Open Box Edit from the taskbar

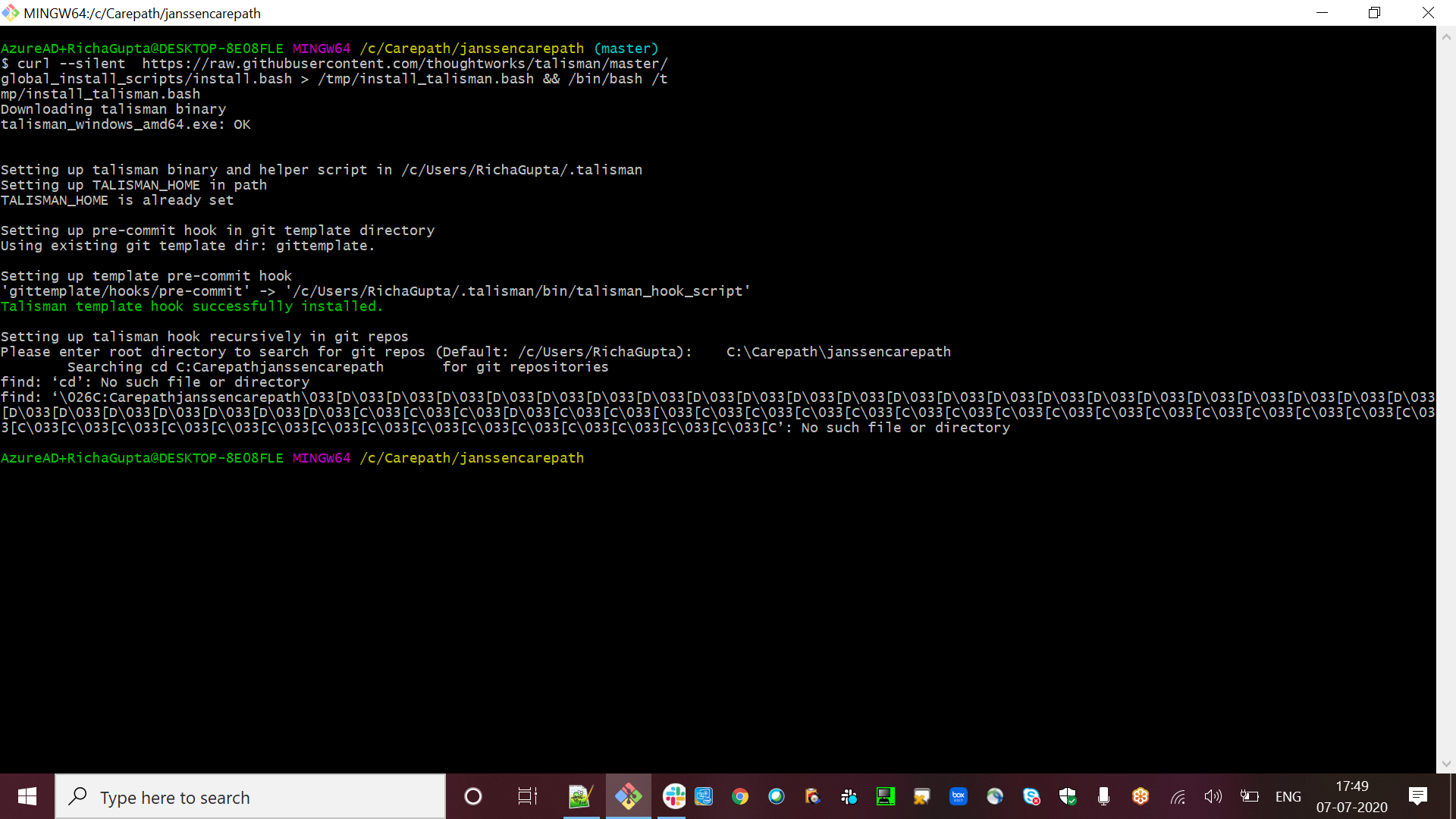[x=959, y=796]
